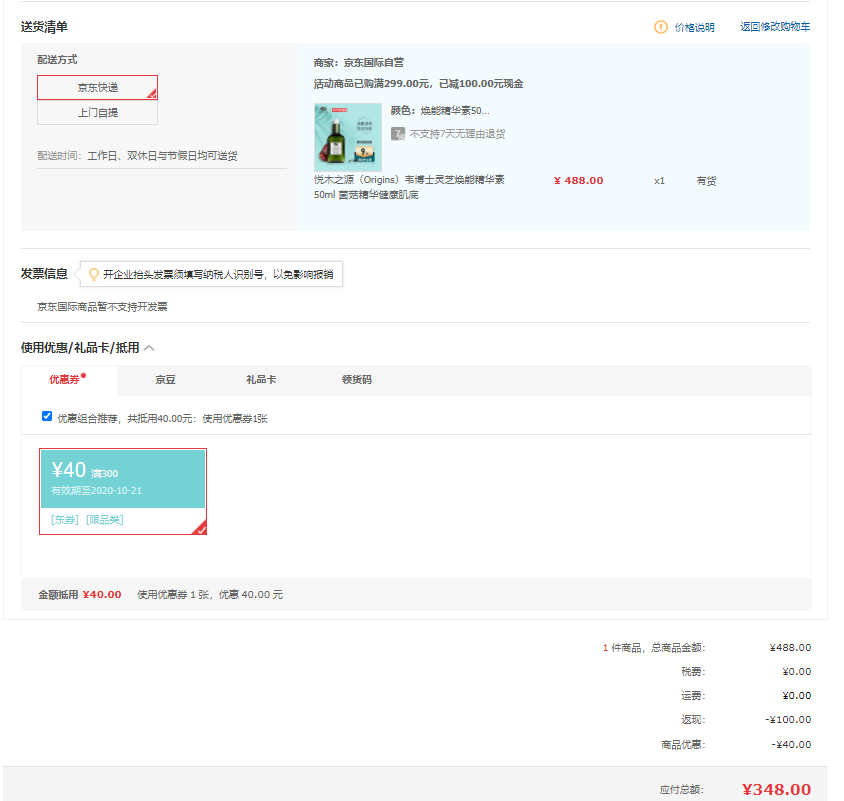Click the 有货 stock status text
This screenshot has height=801, width=844.
(x=706, y=181)
